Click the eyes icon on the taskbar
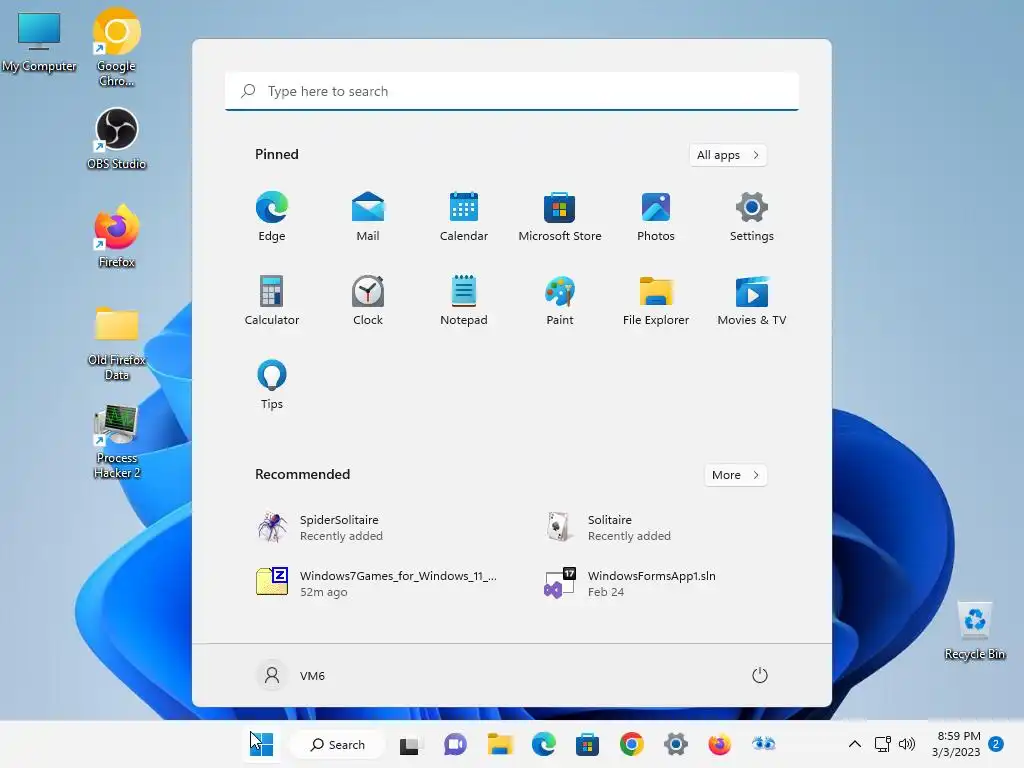Viewport: 1024px width, 768px height. (x=763, y=744)
